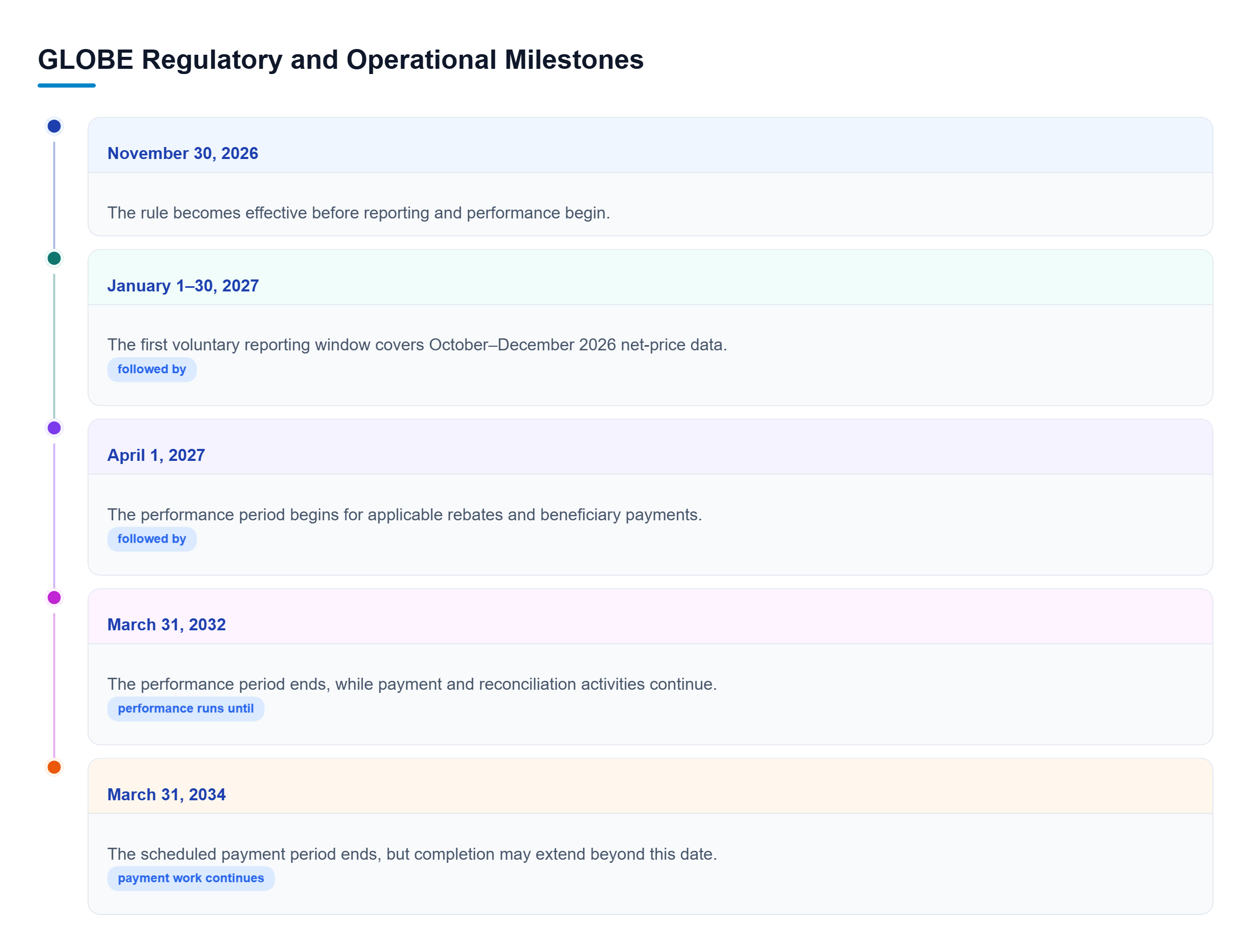Click the 'GLOBE Regulatory and Operational Milestones' title

click(340, 59)
